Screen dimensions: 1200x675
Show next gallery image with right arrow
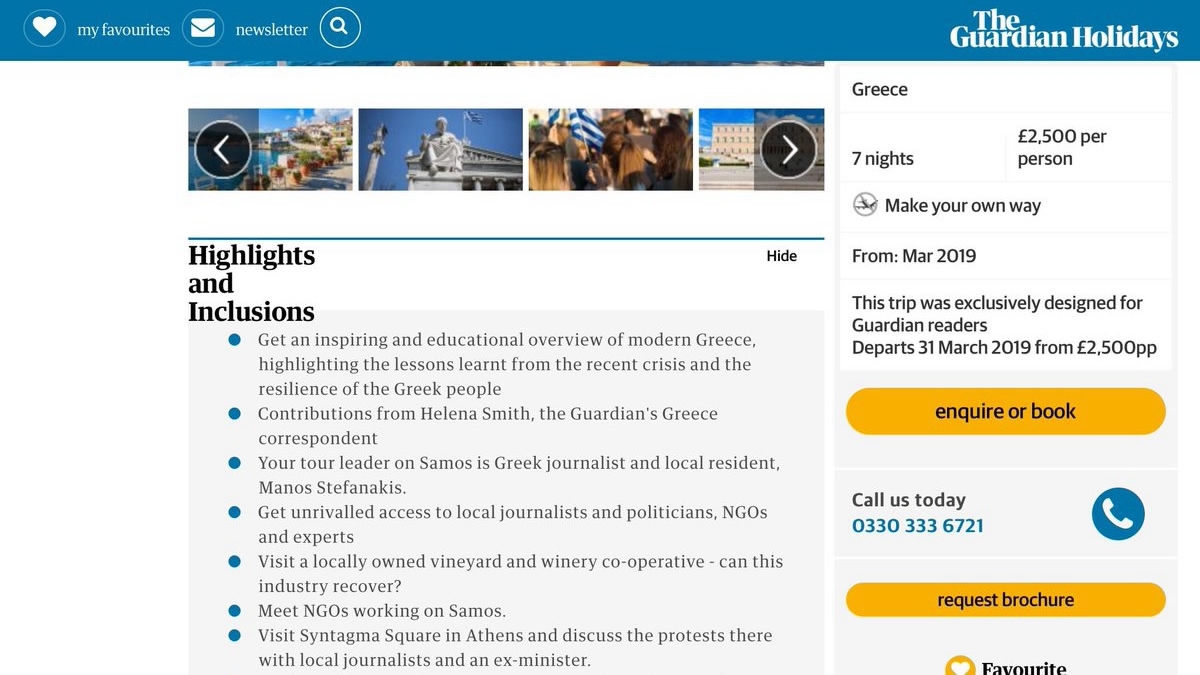click(x=789, y=150)
